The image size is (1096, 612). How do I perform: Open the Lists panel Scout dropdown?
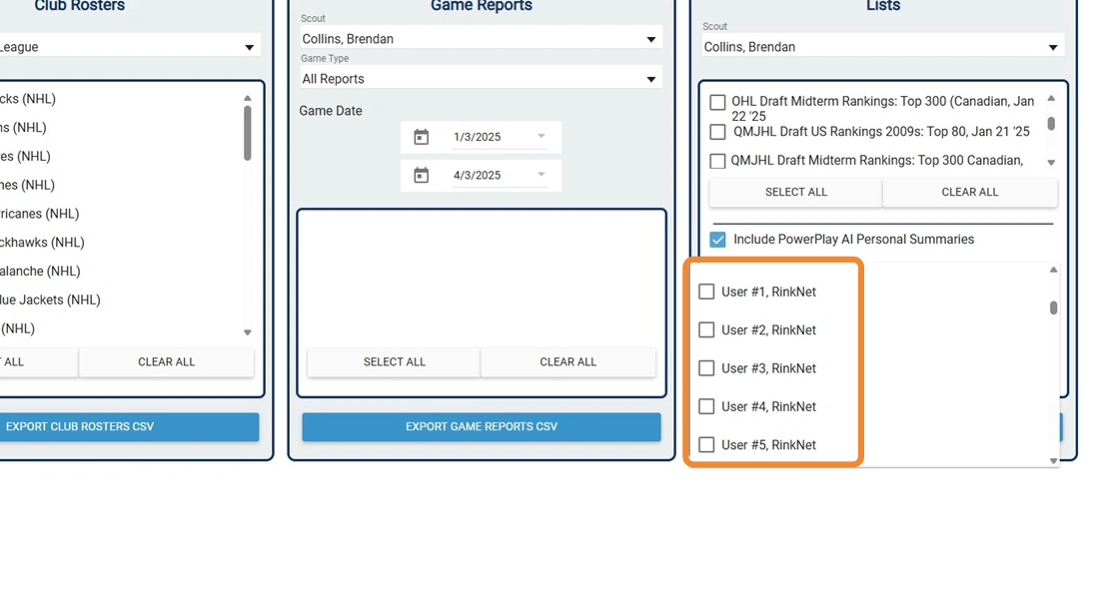pyautogui.click(x=1052, y=47)
